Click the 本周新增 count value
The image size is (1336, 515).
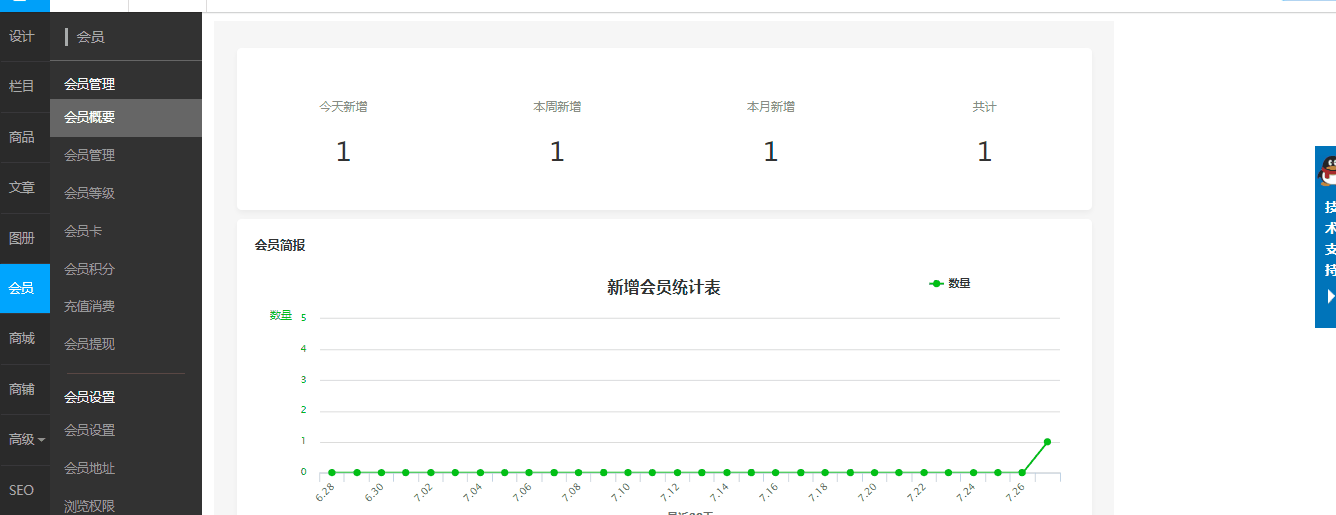click(557, 152)
